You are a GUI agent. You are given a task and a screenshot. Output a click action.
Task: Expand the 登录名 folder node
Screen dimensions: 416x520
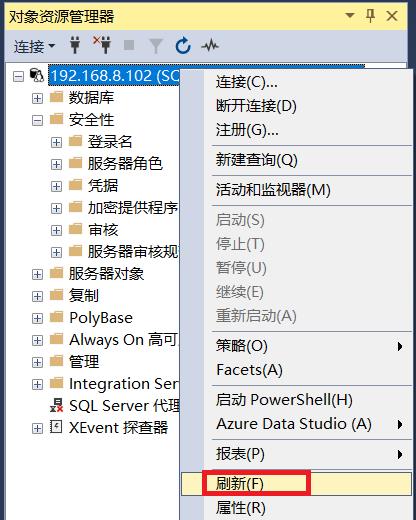coord(56,142)
